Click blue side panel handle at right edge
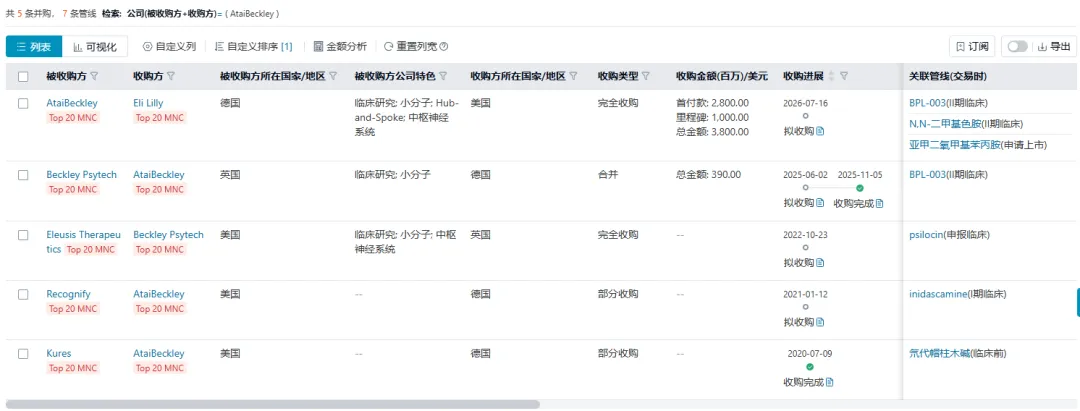The width and height of the screenshot is (1080, 411). point(1077,303)
